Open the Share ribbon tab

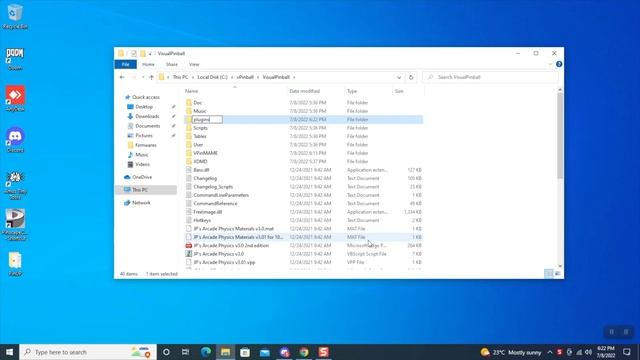coord(172,64)
